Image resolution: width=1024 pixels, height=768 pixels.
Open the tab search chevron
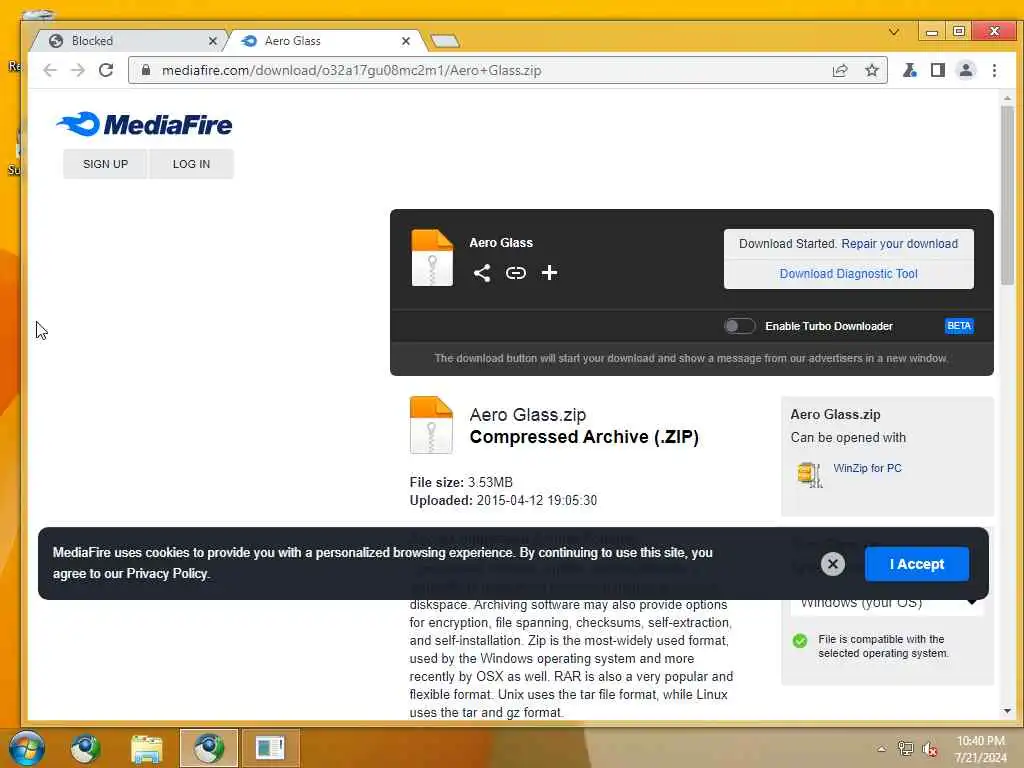(894, 31)
